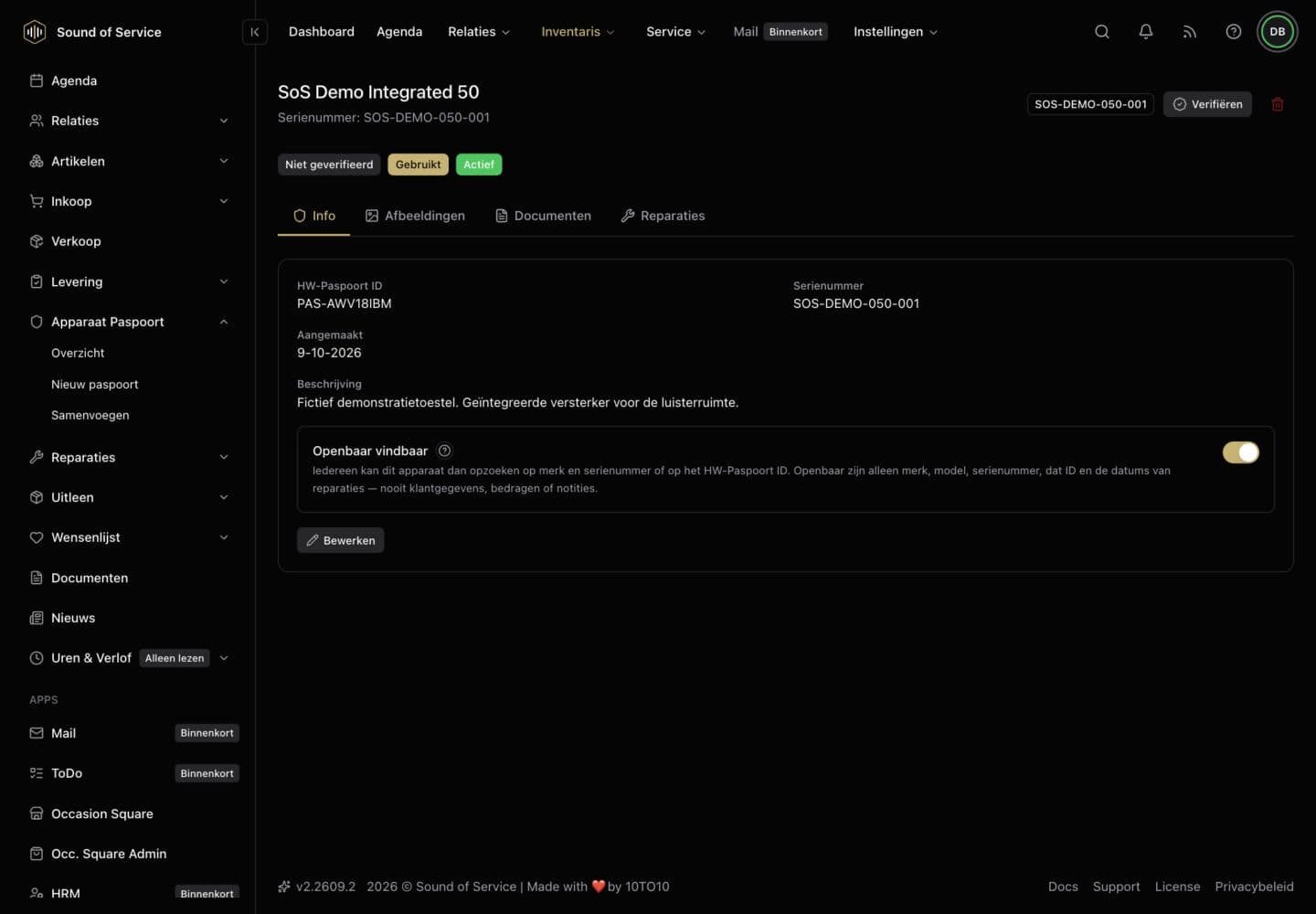The image size is (1316, 914).
Task: Delete the passport with the red trash icon
Action: [x=1278, y=104]
